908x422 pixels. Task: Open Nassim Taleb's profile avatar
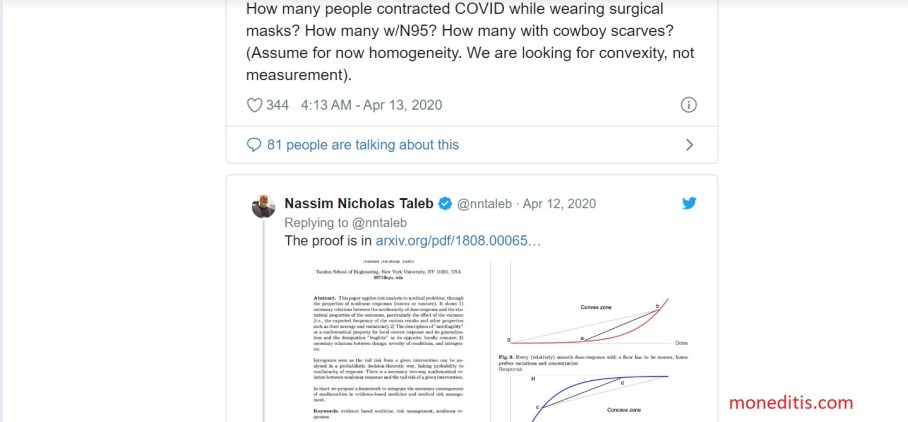(x=260, y=206)
